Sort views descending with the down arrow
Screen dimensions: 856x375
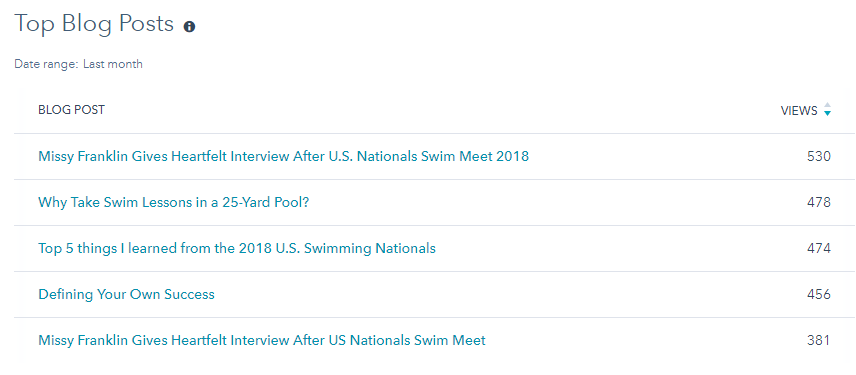[x=828, y=114]
